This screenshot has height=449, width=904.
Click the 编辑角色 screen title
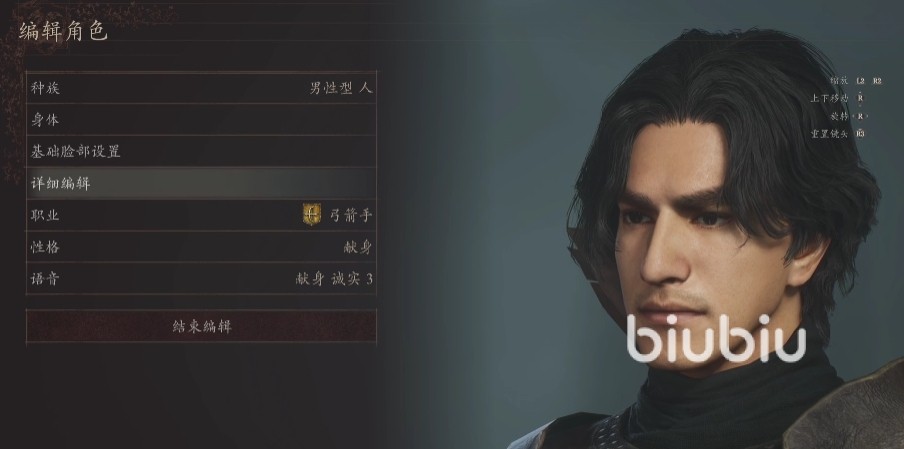pos(63,31)
